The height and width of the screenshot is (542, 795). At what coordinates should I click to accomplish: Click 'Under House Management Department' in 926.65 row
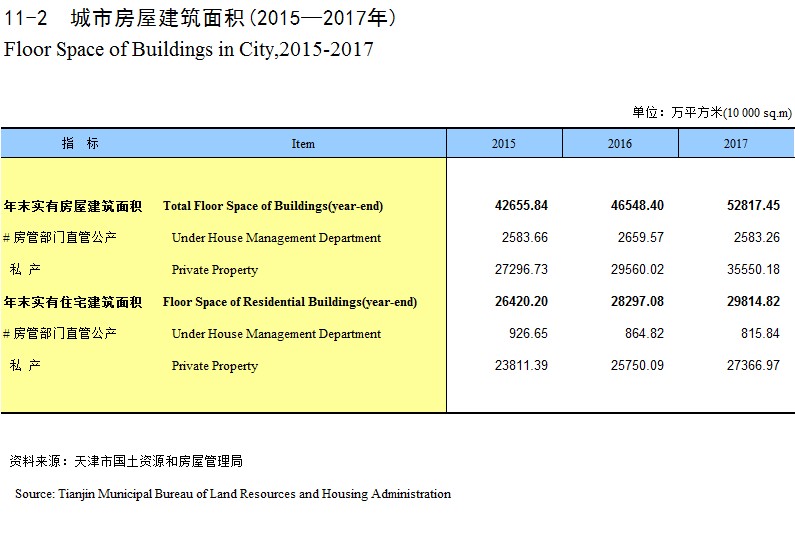coord(276,334)
